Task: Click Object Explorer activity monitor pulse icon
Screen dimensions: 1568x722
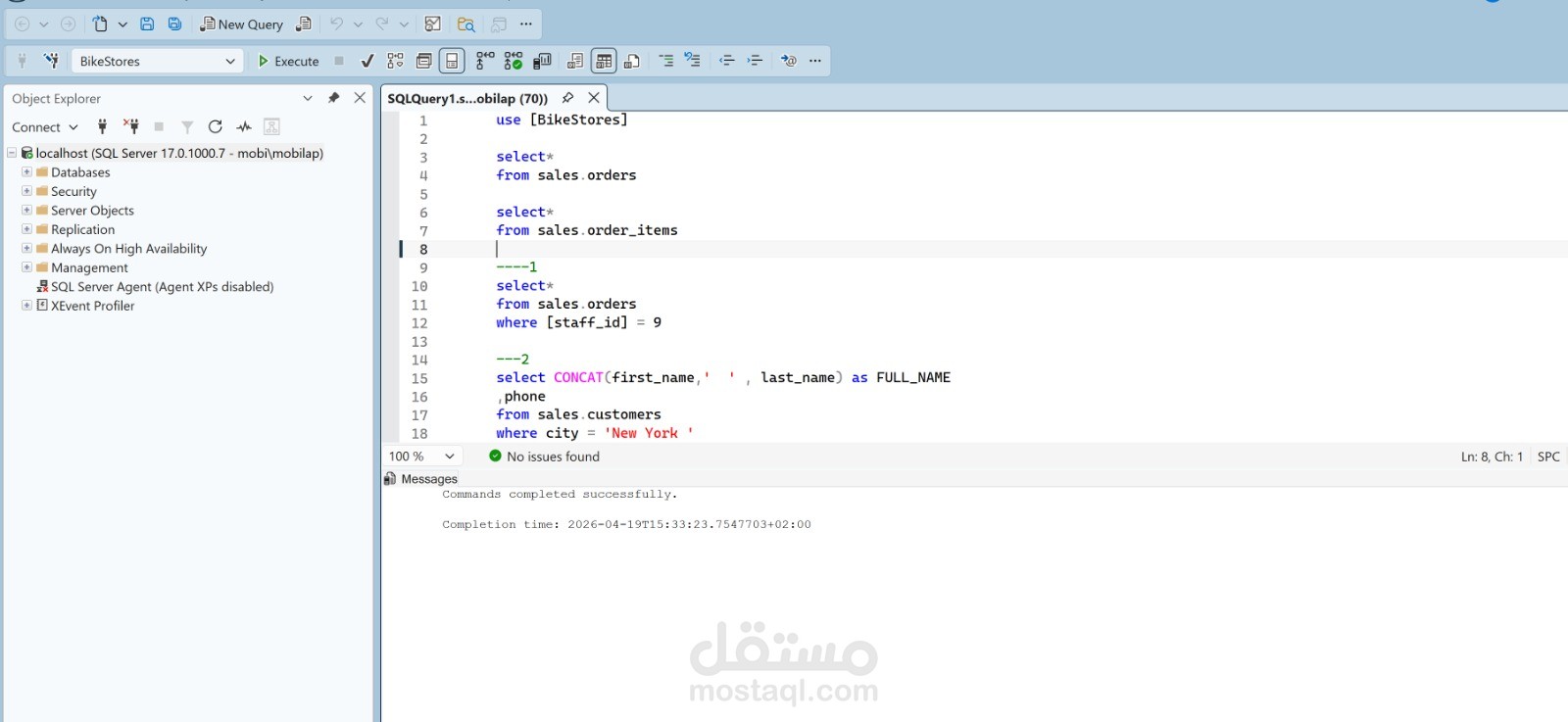Action: coord(244,126)
